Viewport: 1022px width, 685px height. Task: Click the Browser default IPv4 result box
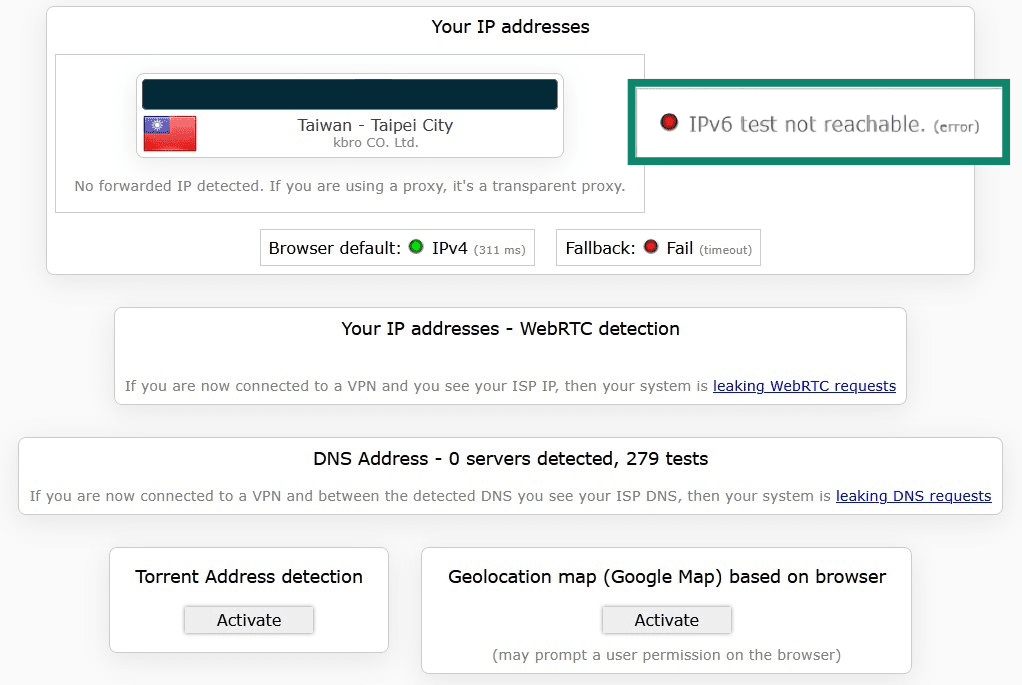pyautogui.click(x=397, y=247)
